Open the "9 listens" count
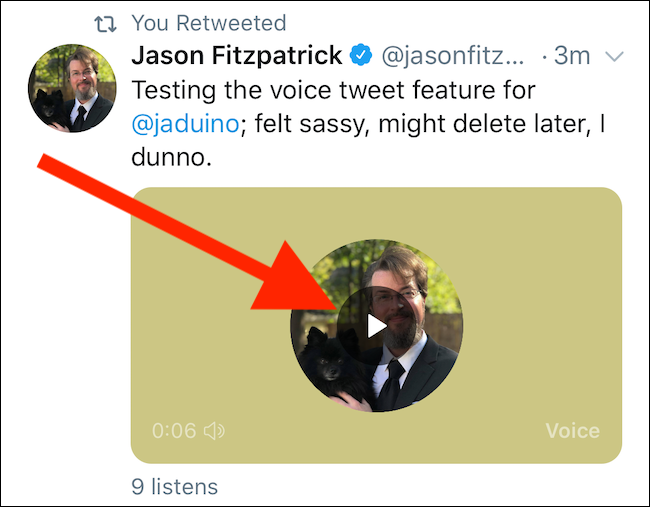The height and width of the screenshot is (507, 650). [x=174, y=487]
